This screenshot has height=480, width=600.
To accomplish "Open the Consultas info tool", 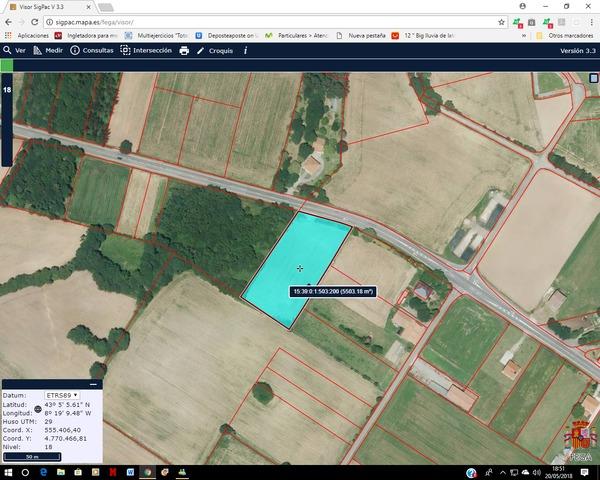I will [91, 50].
